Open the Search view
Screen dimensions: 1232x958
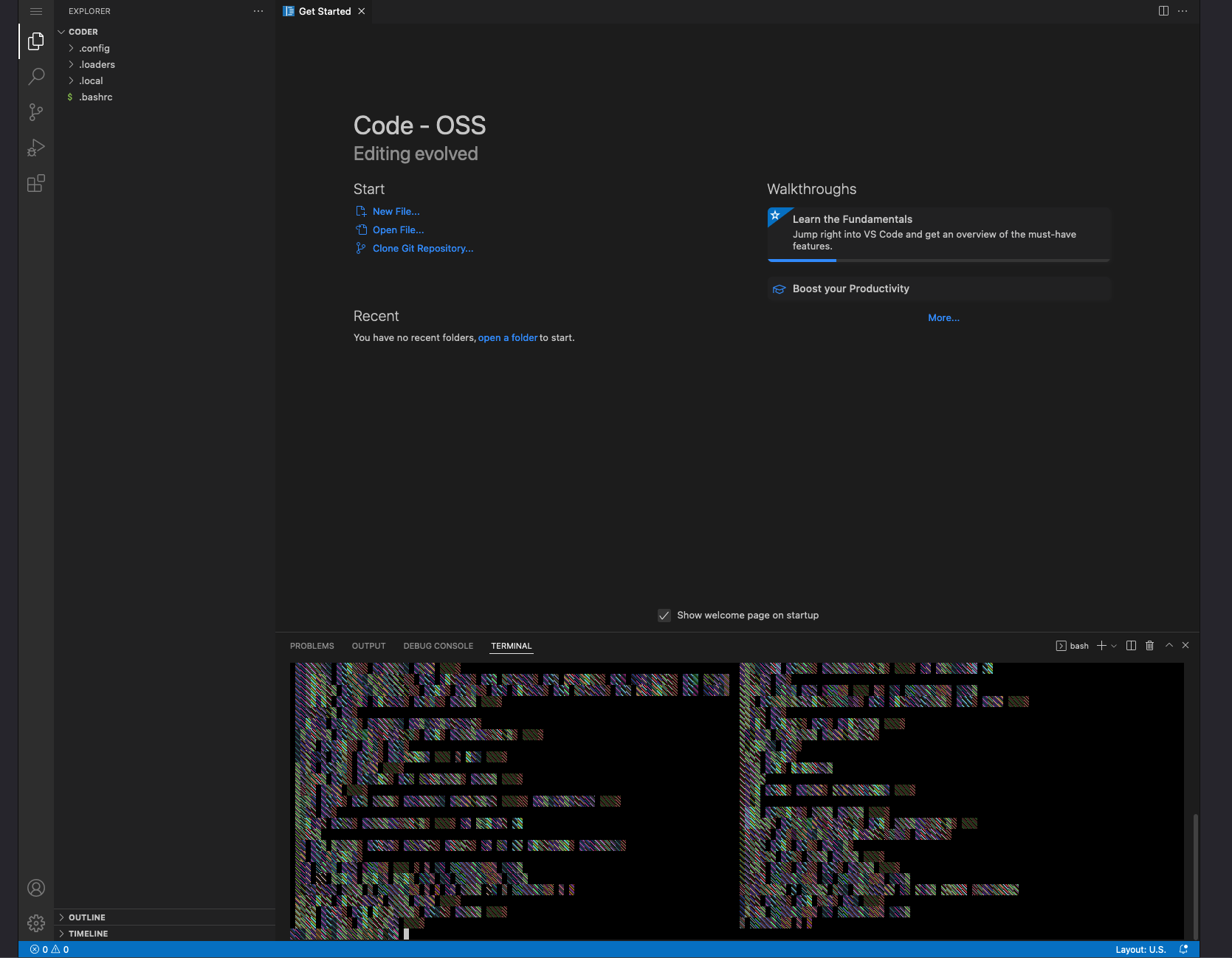(36, 76)
